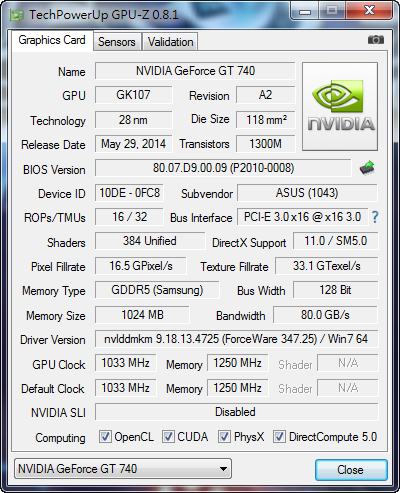Click the 'Computing' label

60,438
